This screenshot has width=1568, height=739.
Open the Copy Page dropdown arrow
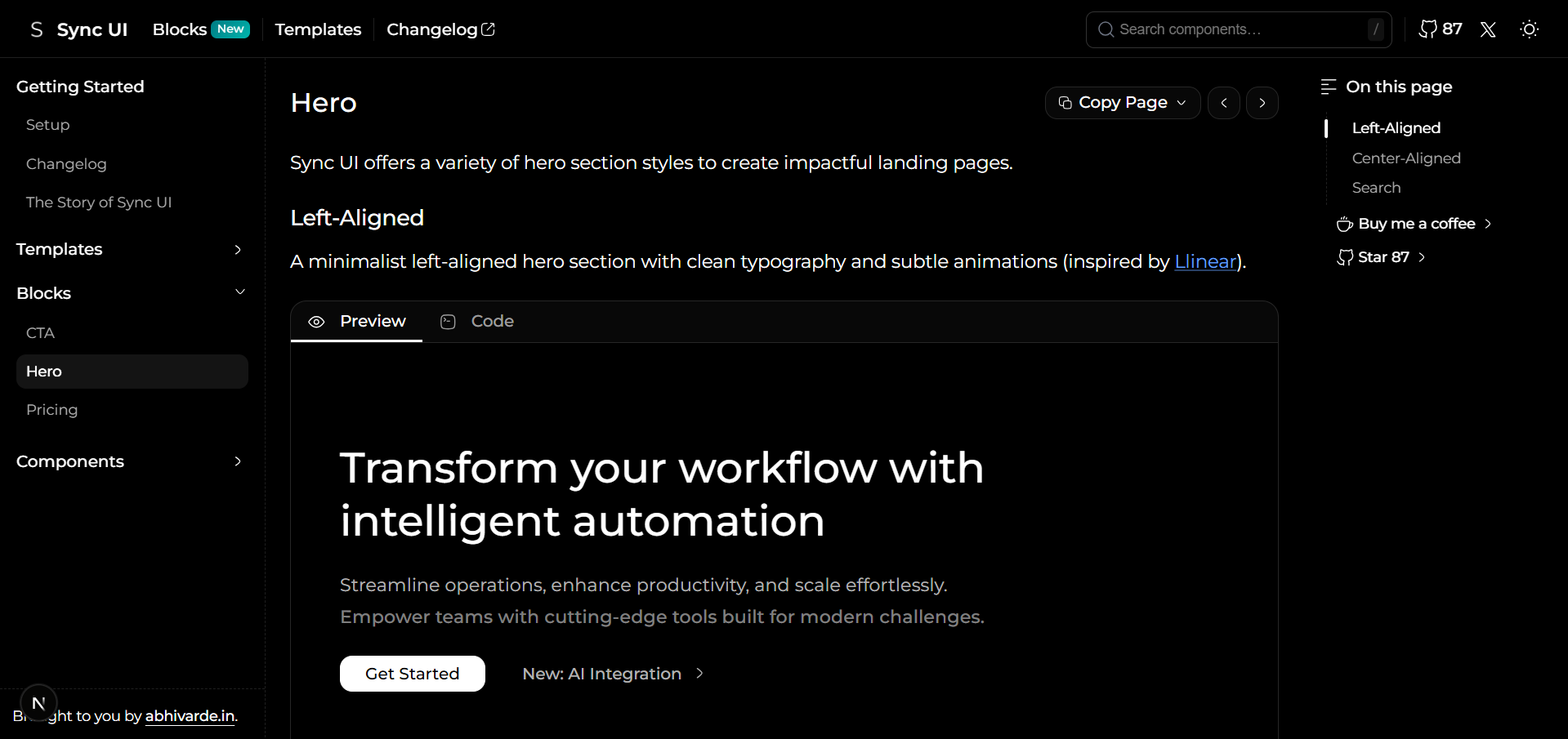pos(1182,103)
